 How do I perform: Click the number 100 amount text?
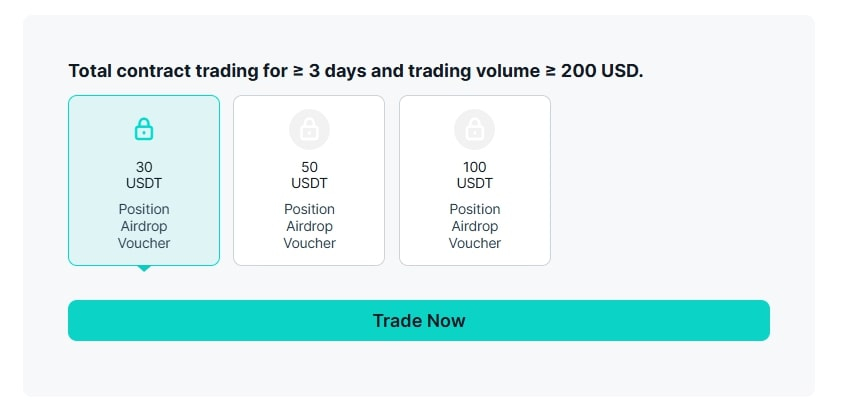(474, 167)
